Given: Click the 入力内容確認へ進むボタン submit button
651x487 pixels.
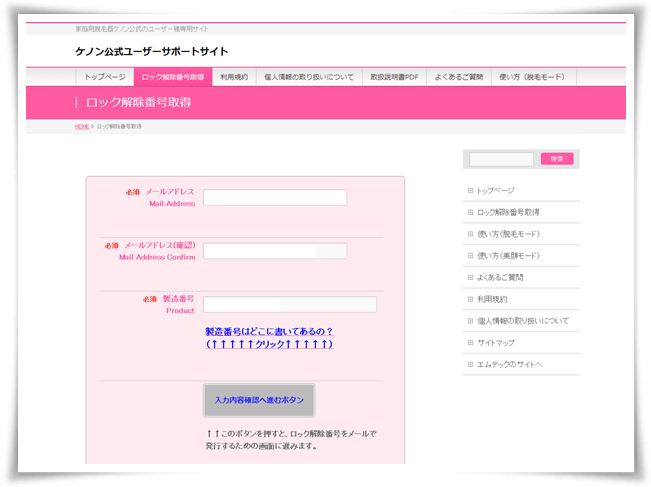Looking at the screenshot, I should pos(259,400).
